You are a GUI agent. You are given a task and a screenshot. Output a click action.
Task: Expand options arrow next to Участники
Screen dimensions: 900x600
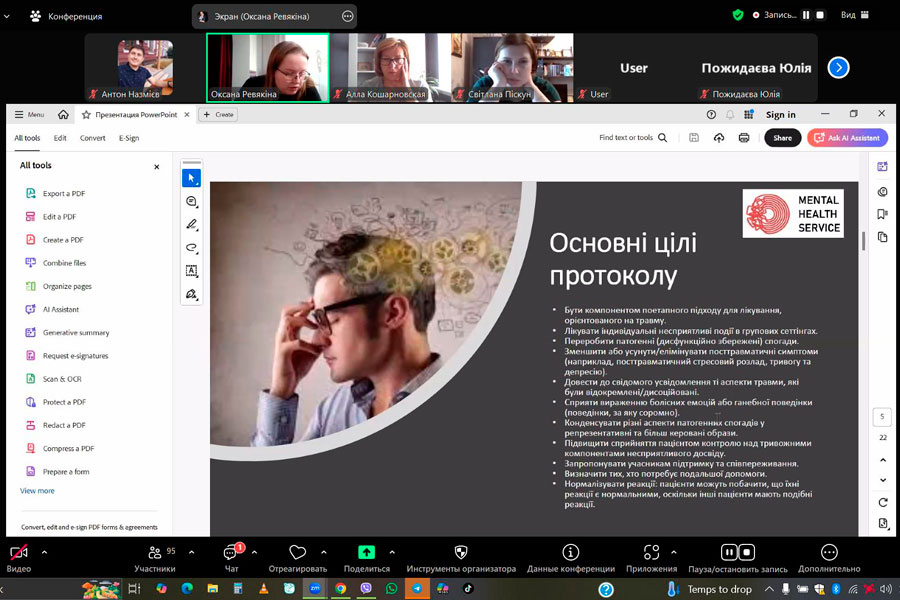click(191, 552)
